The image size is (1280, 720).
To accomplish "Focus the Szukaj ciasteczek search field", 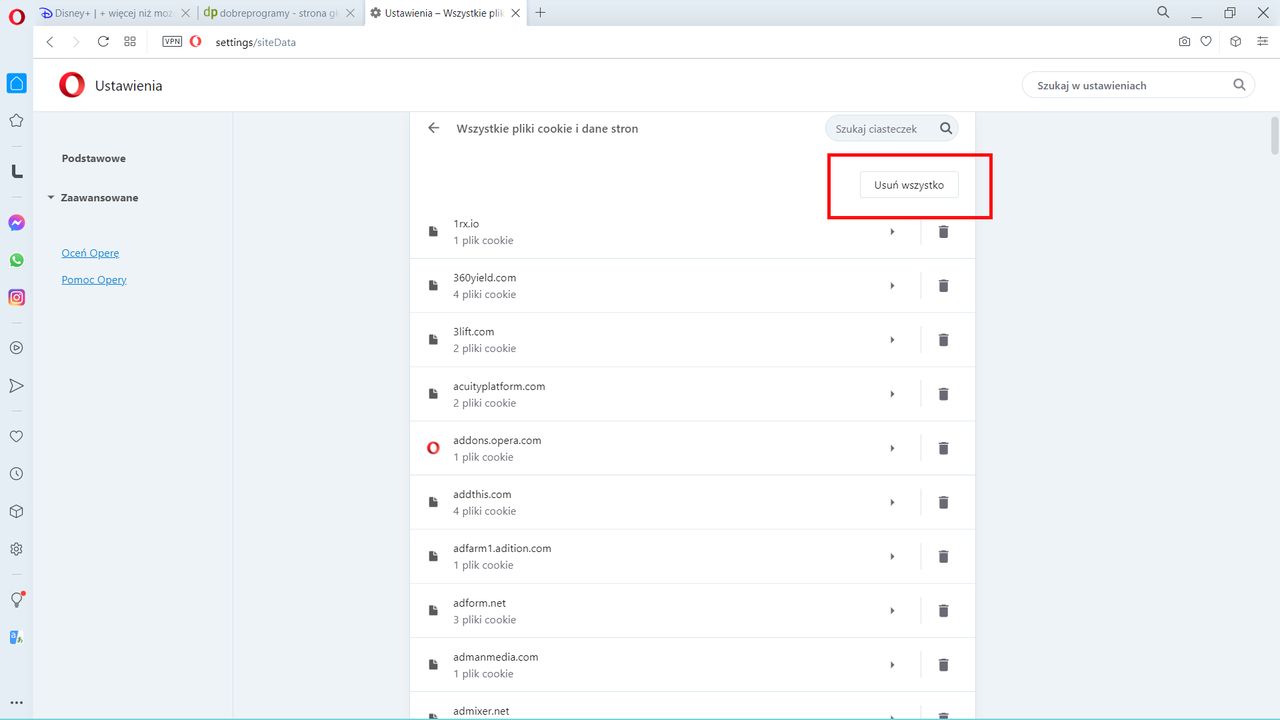I will tap(891, 128).
